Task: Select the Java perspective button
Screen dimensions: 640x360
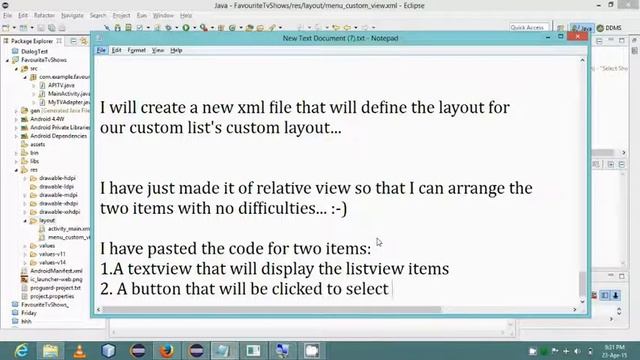Action: [x=582, y=28]
